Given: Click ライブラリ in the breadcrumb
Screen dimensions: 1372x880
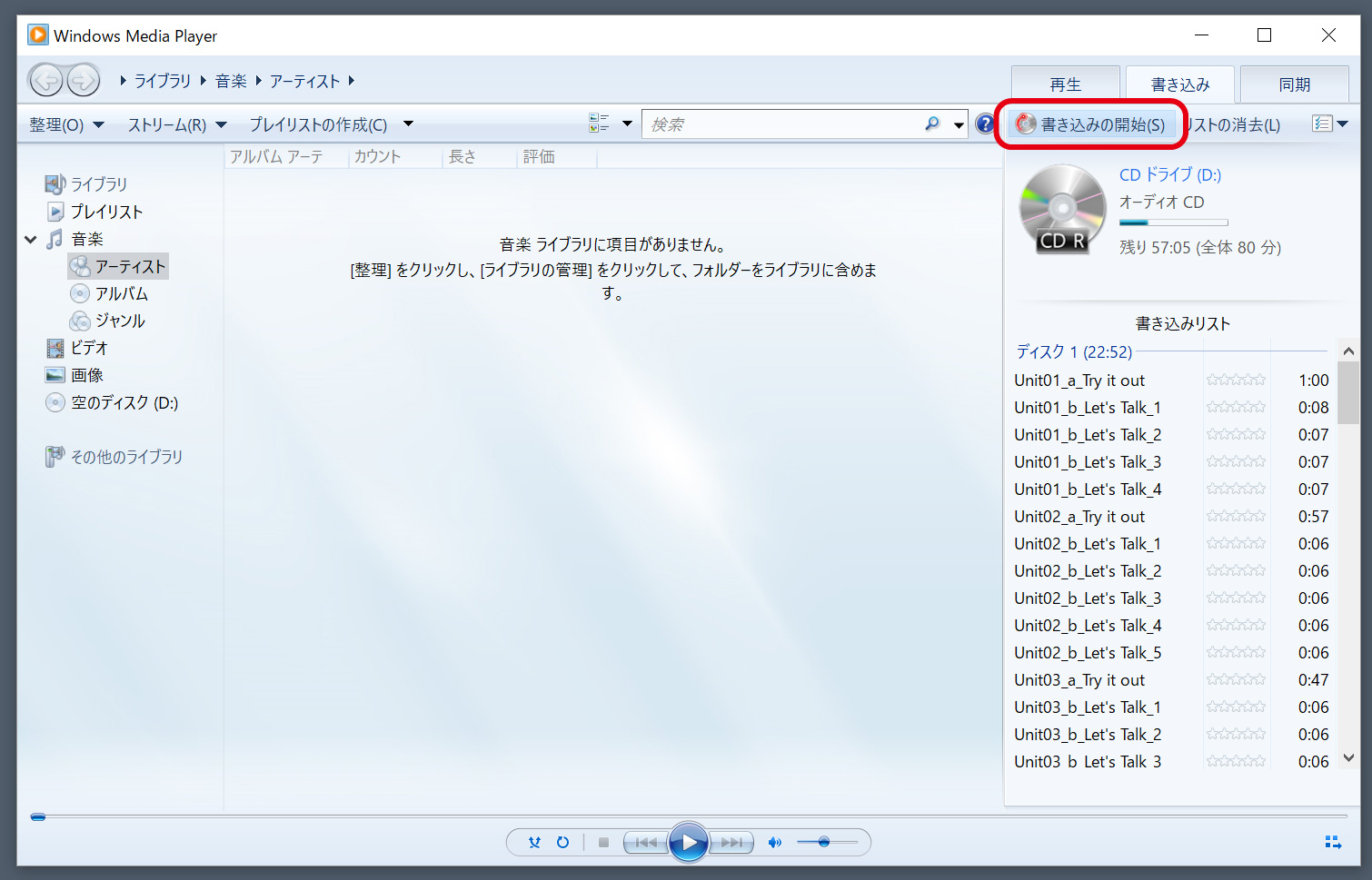Looking at the screenshot, I should (163, 81).
